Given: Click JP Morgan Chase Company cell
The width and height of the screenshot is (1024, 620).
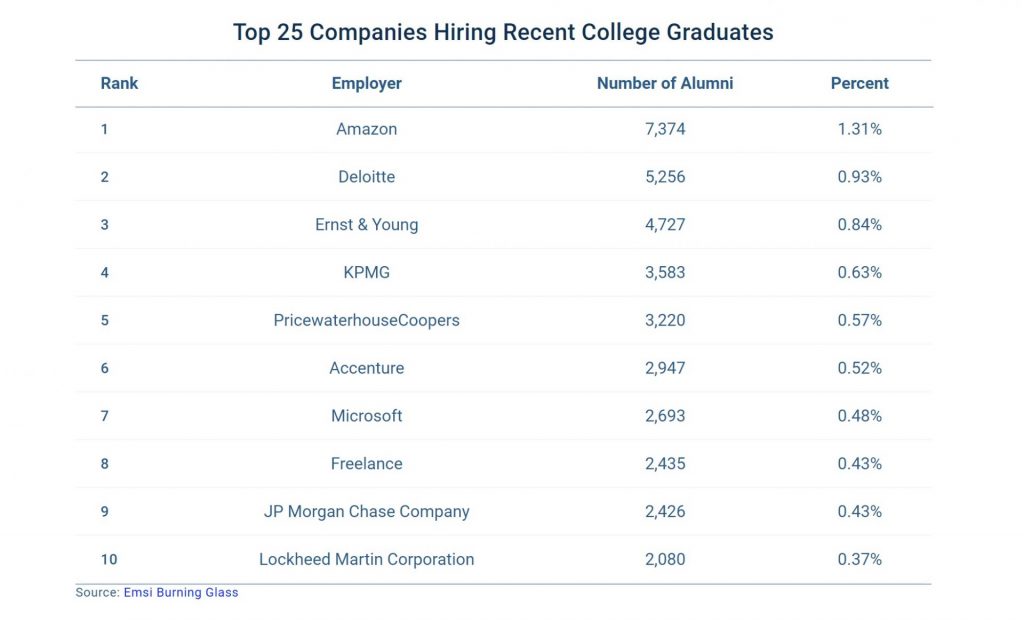Looking at the screenshot, I should [x=367, y=512].
